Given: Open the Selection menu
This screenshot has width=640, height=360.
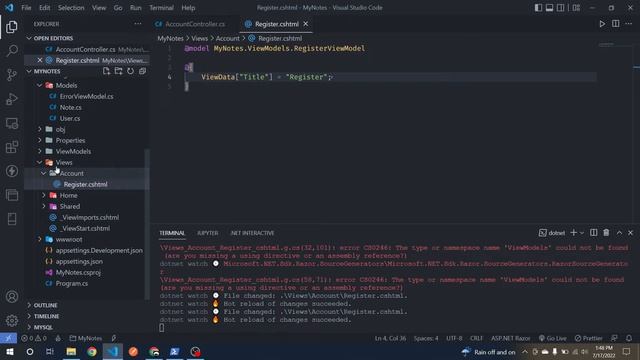Looking at the screenshot, I should [x=71, y=7].
